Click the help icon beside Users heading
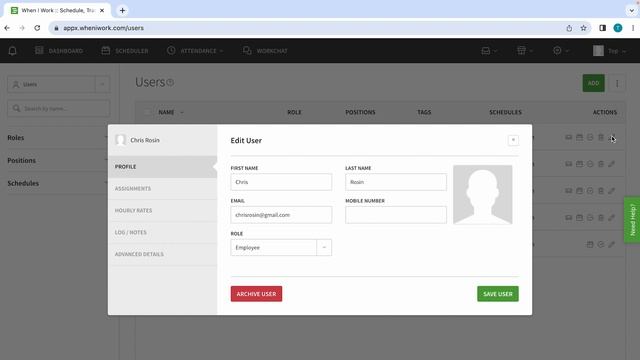The width and height of the screenshot is (640, 360). [170, 82]
